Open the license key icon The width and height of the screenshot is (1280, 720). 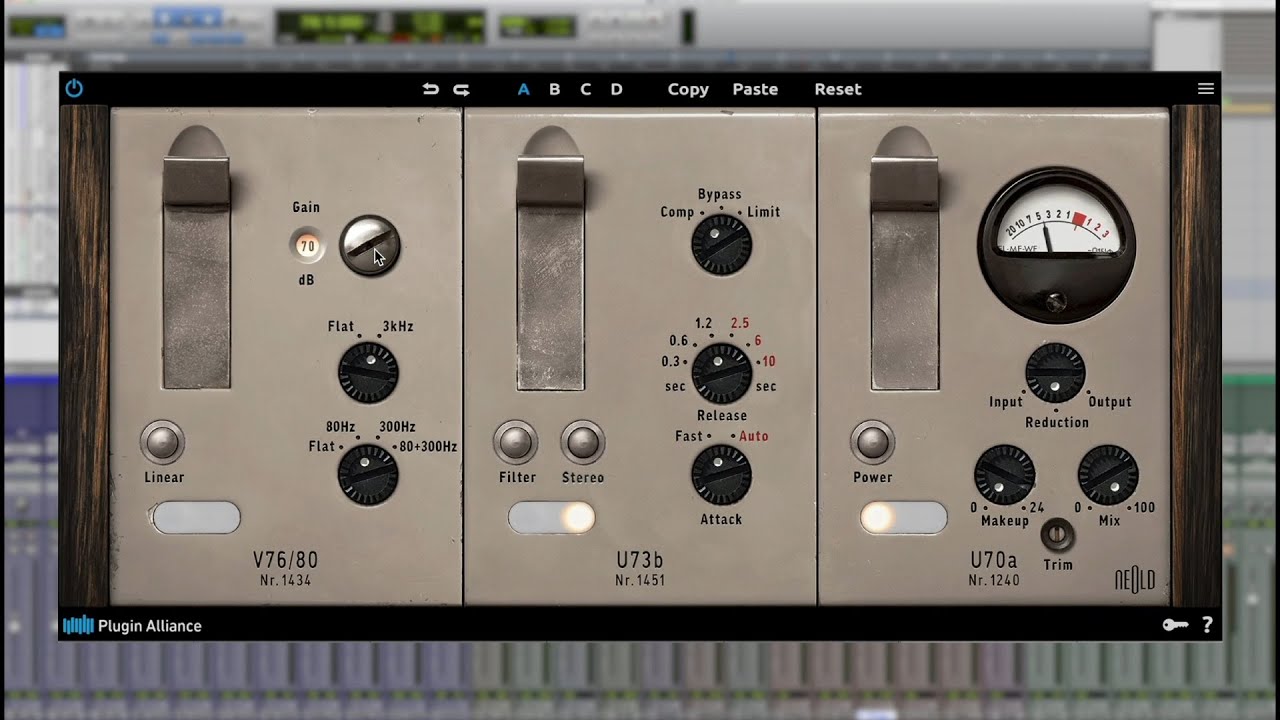coord(1175,625)
